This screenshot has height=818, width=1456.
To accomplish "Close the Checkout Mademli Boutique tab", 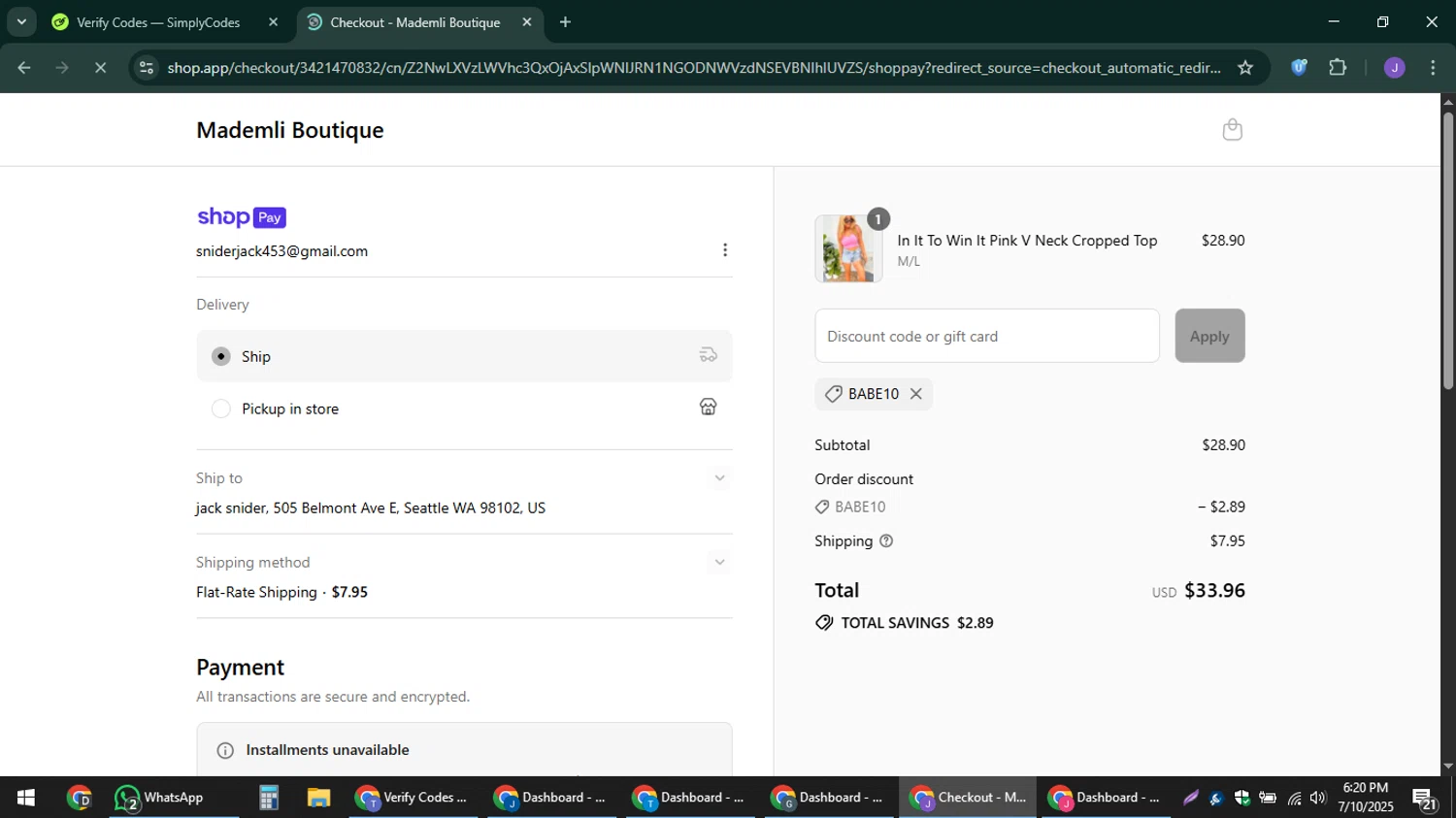I will coord(527,22).
